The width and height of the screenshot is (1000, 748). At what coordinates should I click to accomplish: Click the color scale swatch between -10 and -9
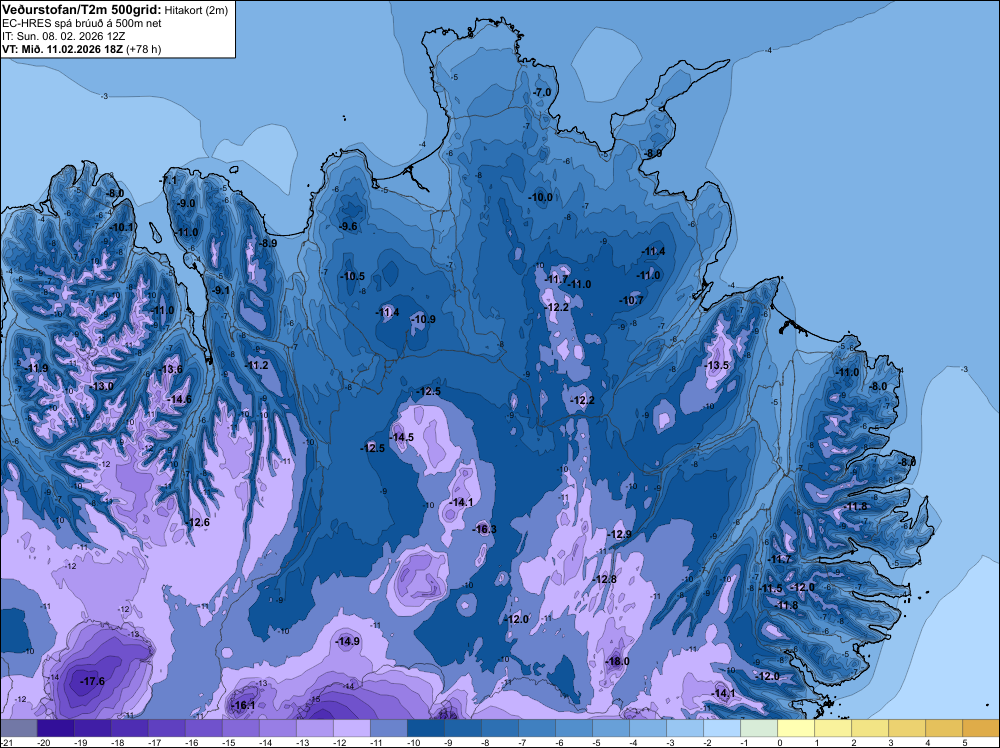click(425, 728)
